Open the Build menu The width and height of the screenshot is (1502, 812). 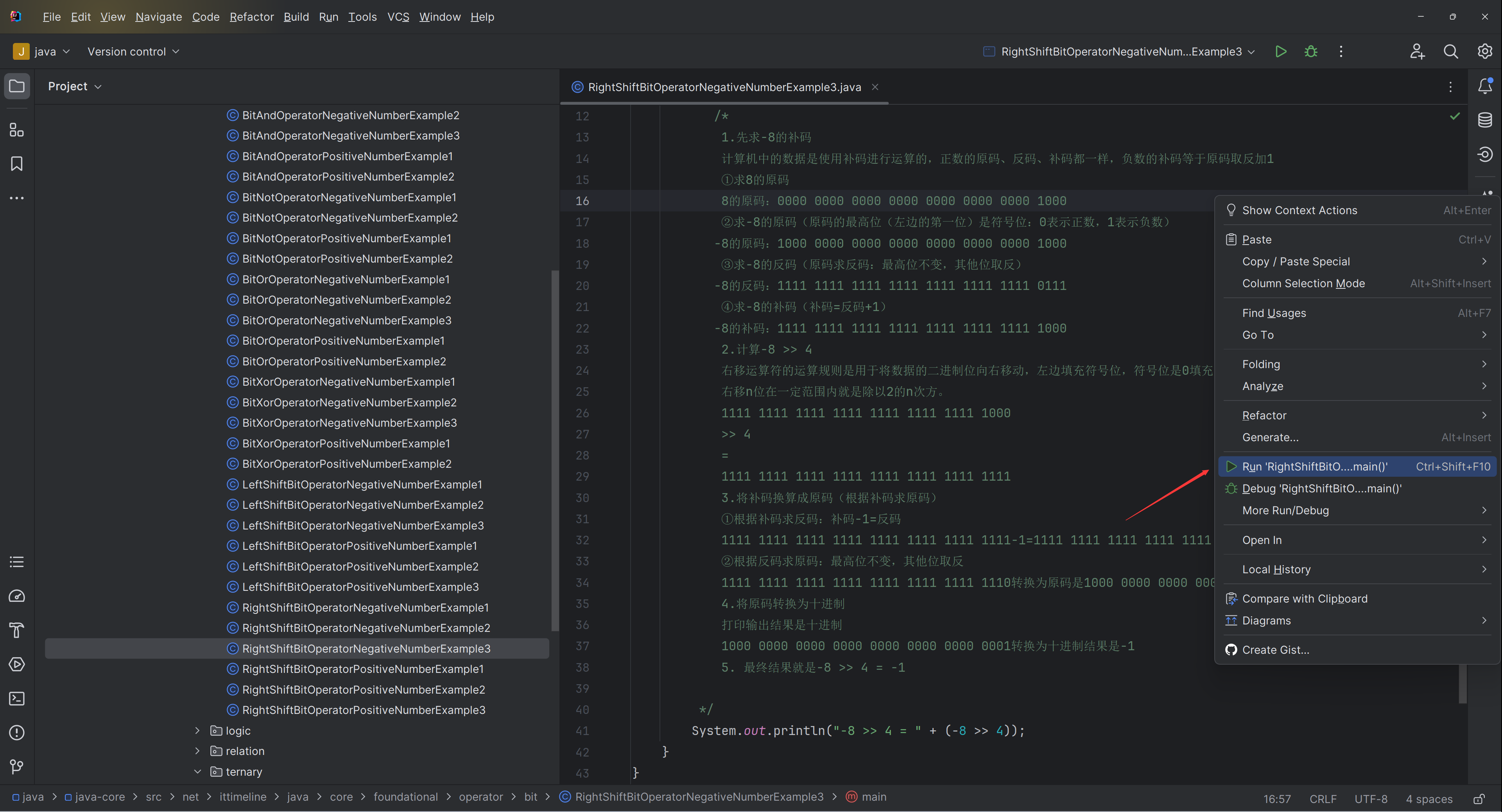pos(296,17)
